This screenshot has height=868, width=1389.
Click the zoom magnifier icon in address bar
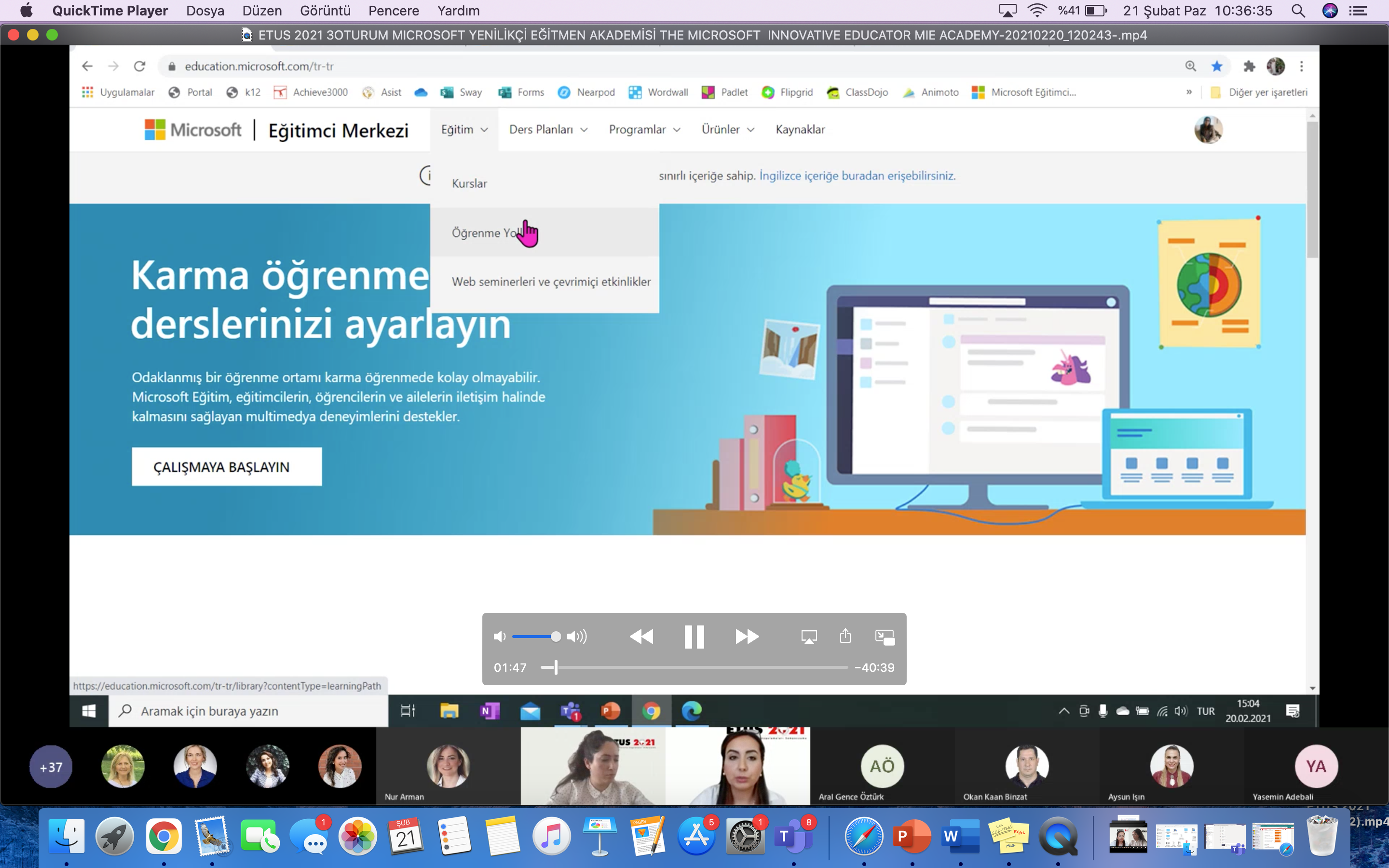[1190, 67]
